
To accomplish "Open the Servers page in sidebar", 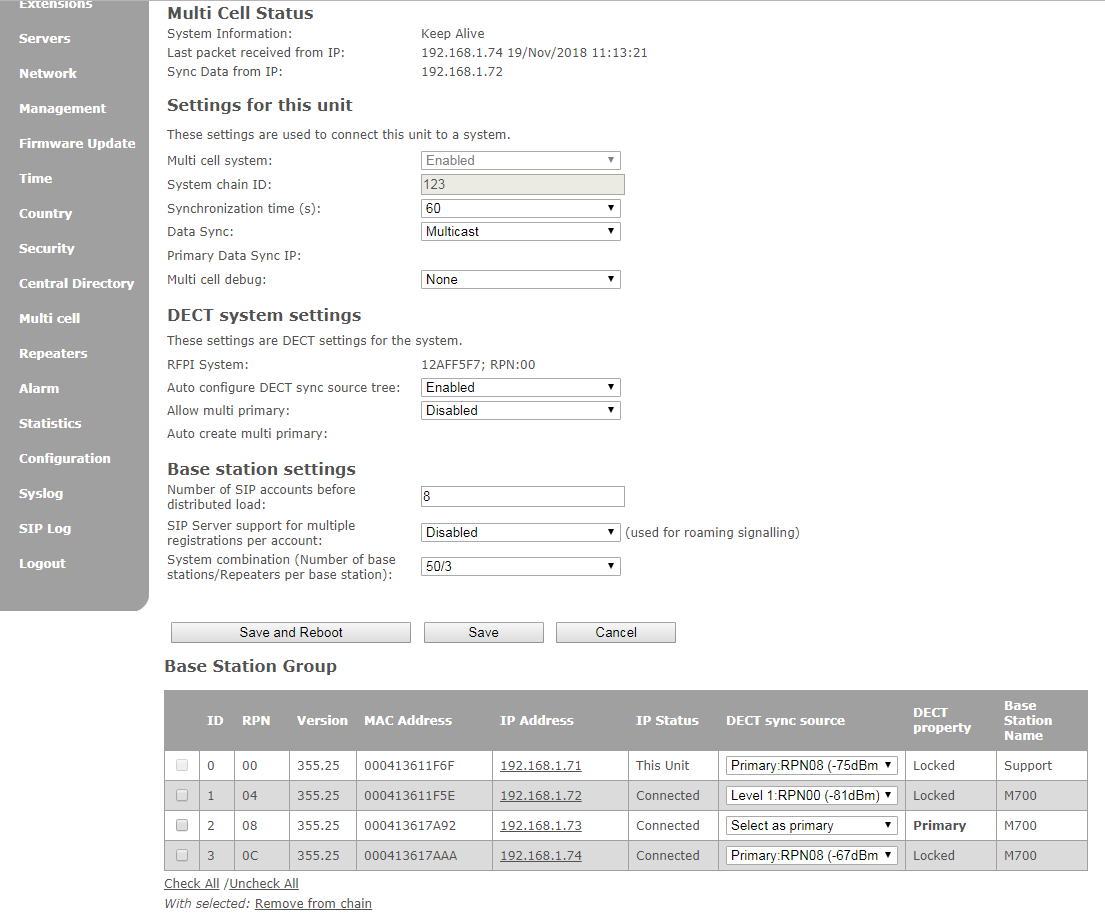I will point(44,39).
